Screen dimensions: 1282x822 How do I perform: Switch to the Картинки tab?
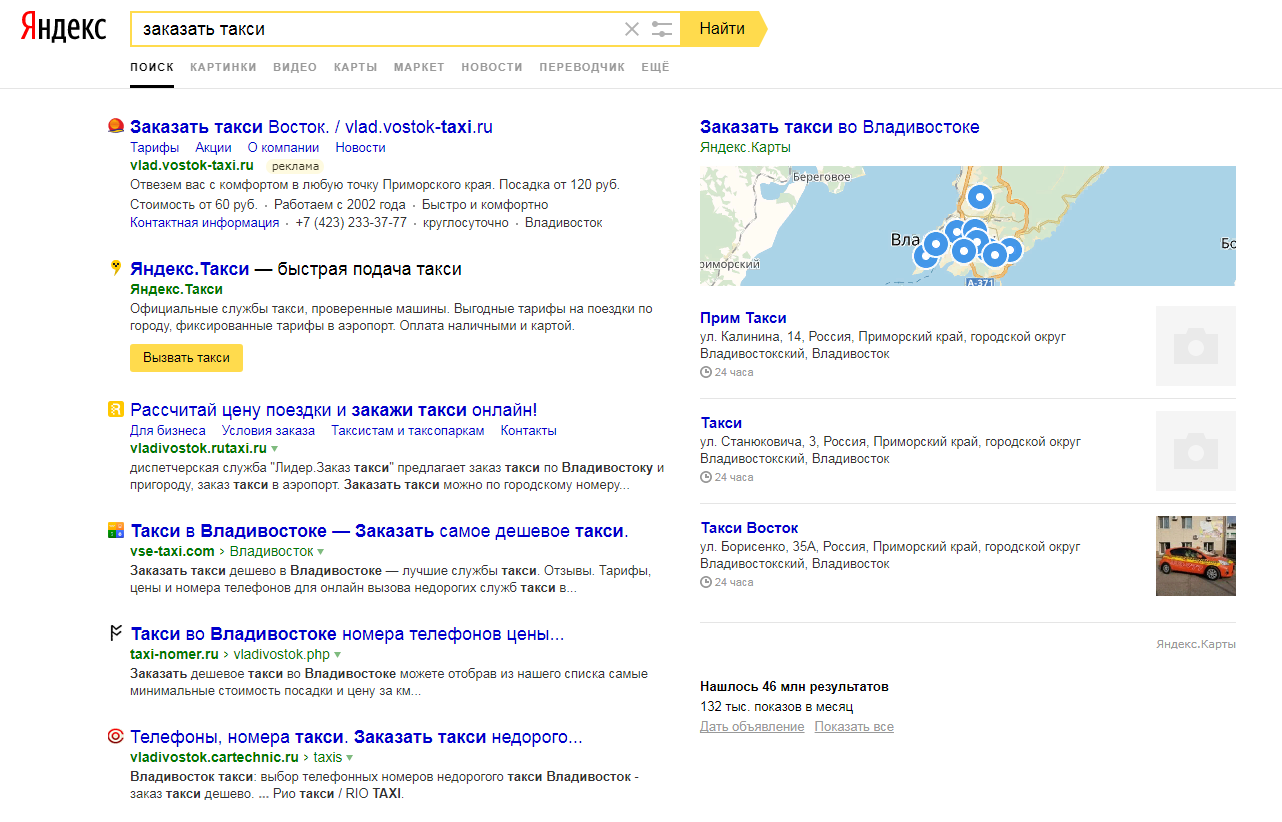point(223,67)
